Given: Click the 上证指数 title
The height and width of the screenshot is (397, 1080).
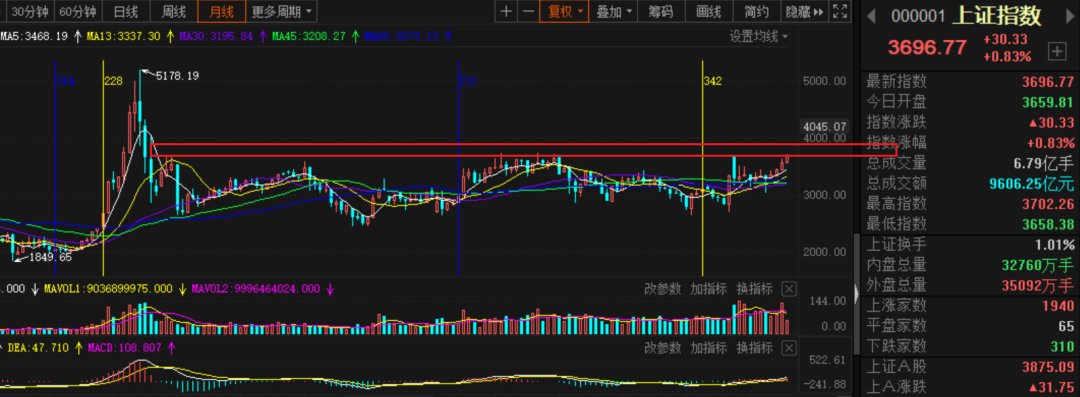Looking at the screenshot, I should click(x=997, y=16).
